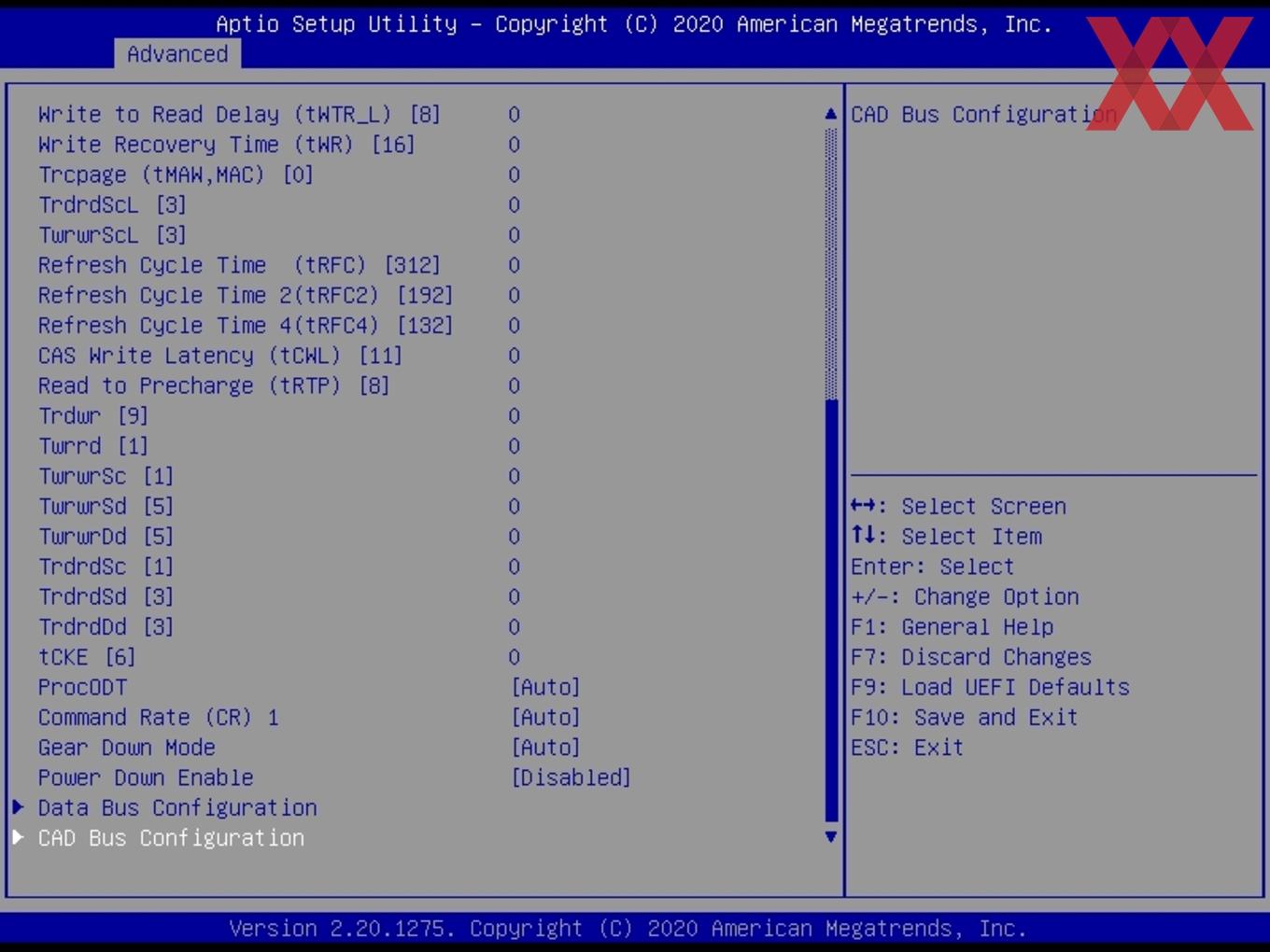Click the Command Rate (CR) 1 label
This screenshot has width=1270, height=952.
coord(159,718)
